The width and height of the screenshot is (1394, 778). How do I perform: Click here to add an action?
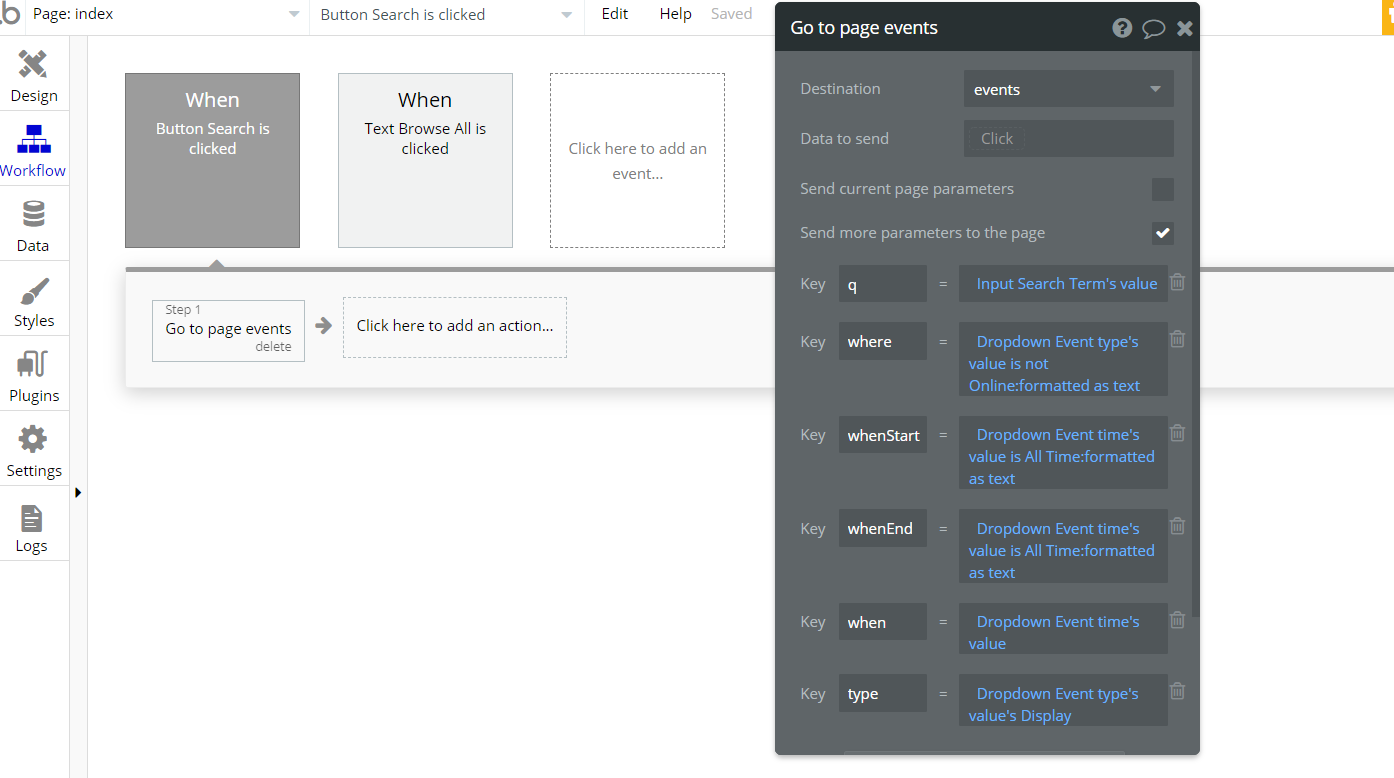coord(455,326)
